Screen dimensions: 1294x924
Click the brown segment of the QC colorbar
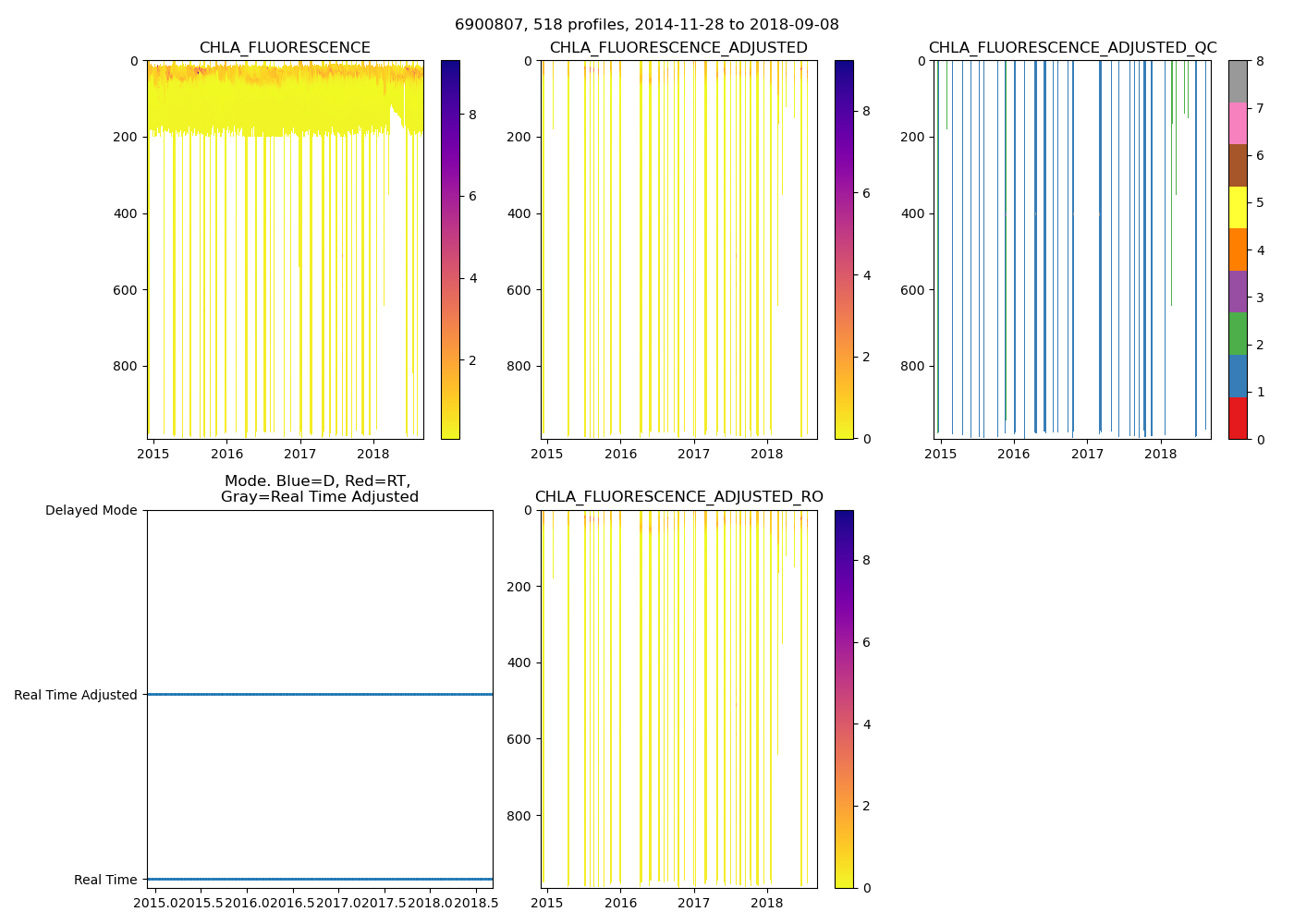point(1238,165)
